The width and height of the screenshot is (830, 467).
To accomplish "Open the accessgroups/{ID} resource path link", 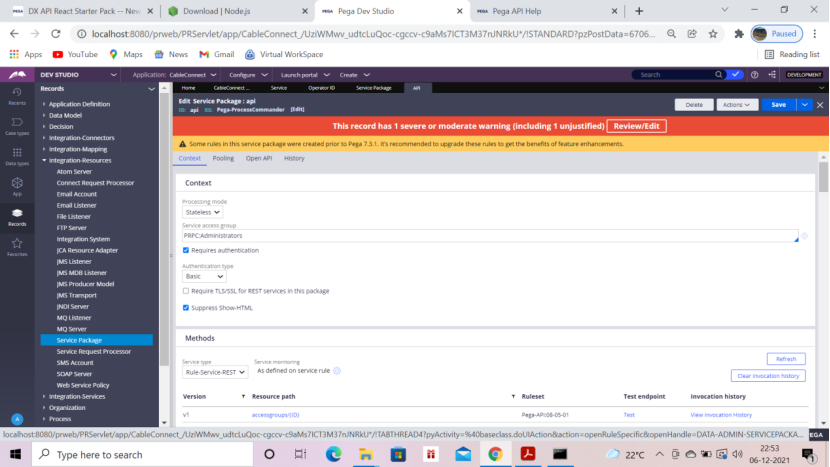I will click(x=275, y=415).
